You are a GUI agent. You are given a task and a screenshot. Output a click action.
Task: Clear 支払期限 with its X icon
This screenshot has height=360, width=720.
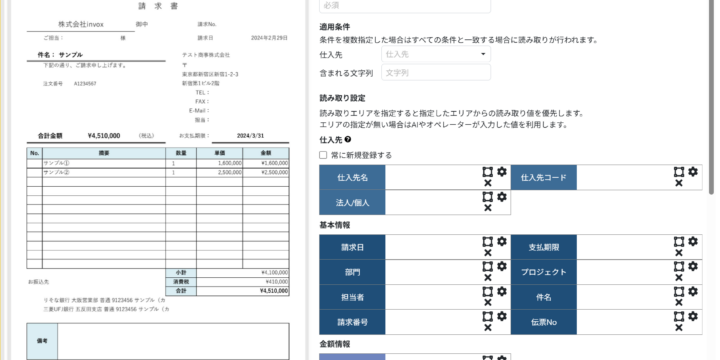679,253
